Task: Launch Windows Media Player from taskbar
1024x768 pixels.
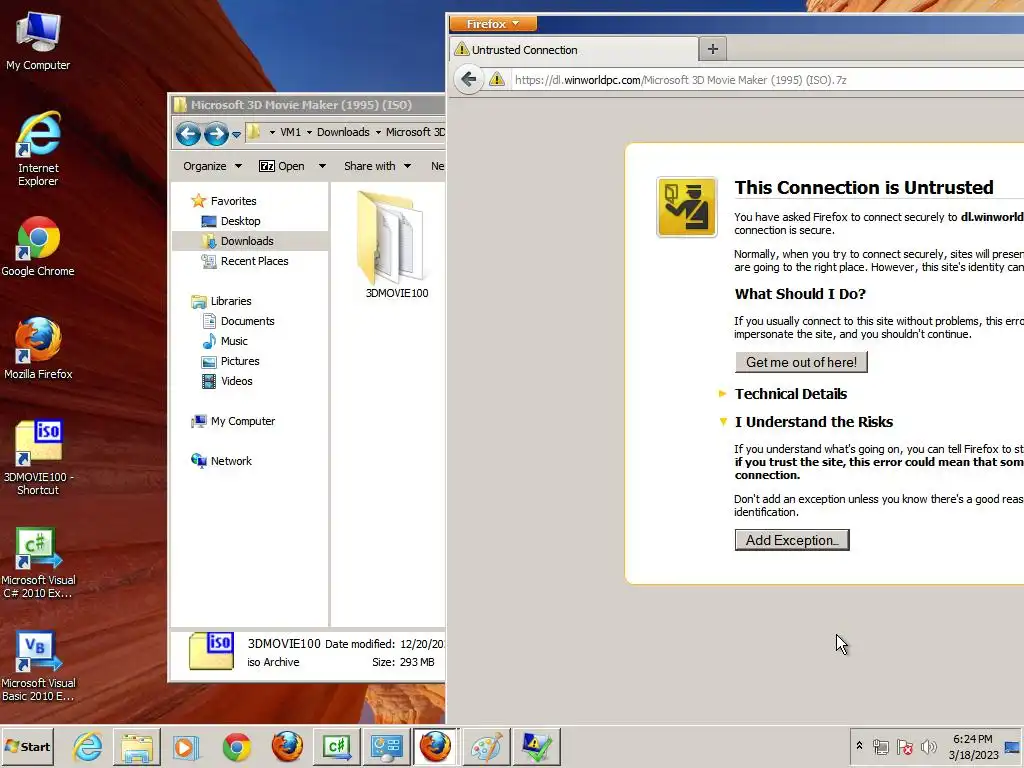Action: pos(185,746)
